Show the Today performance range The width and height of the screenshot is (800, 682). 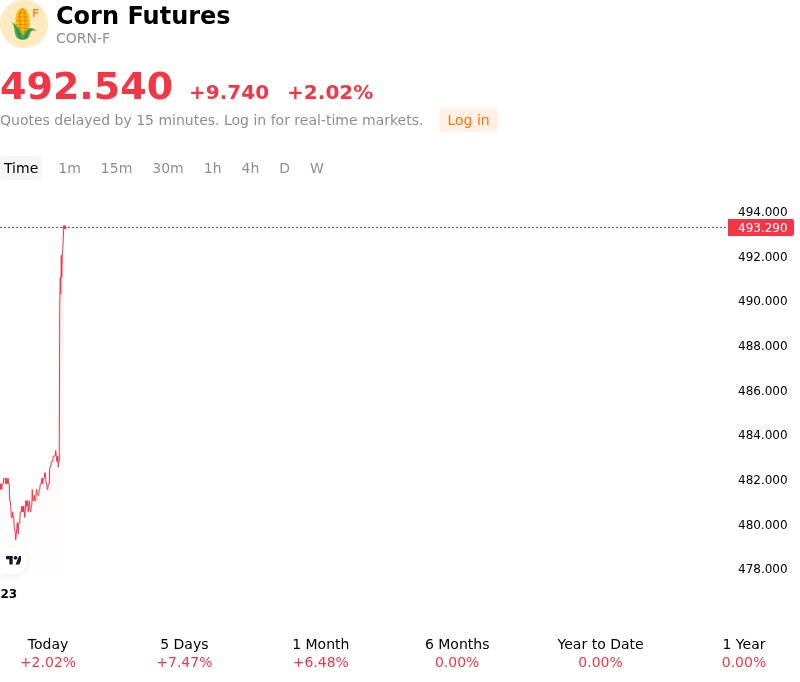[x=48, y=653]
